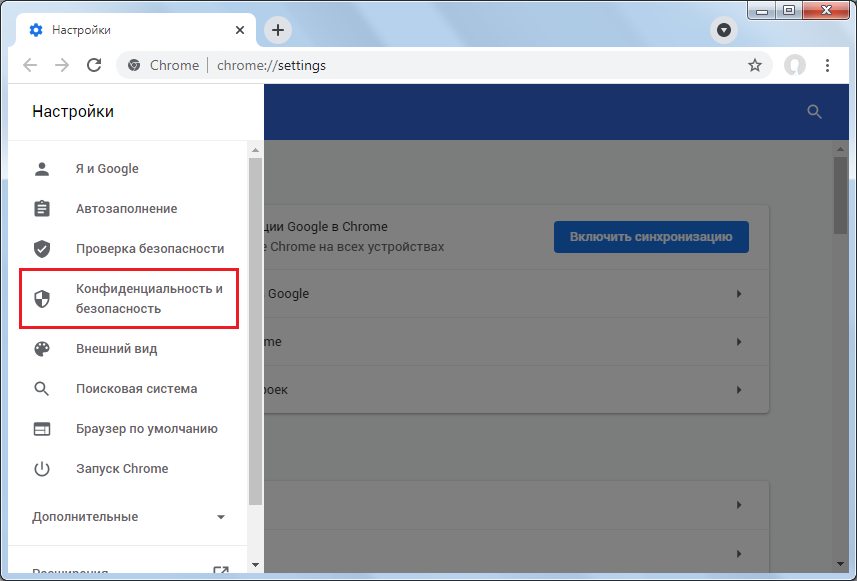Open Поисковая система section
The height and width of the screenshot is (581, 857).
pyautogui.click(x=128, y=389)
